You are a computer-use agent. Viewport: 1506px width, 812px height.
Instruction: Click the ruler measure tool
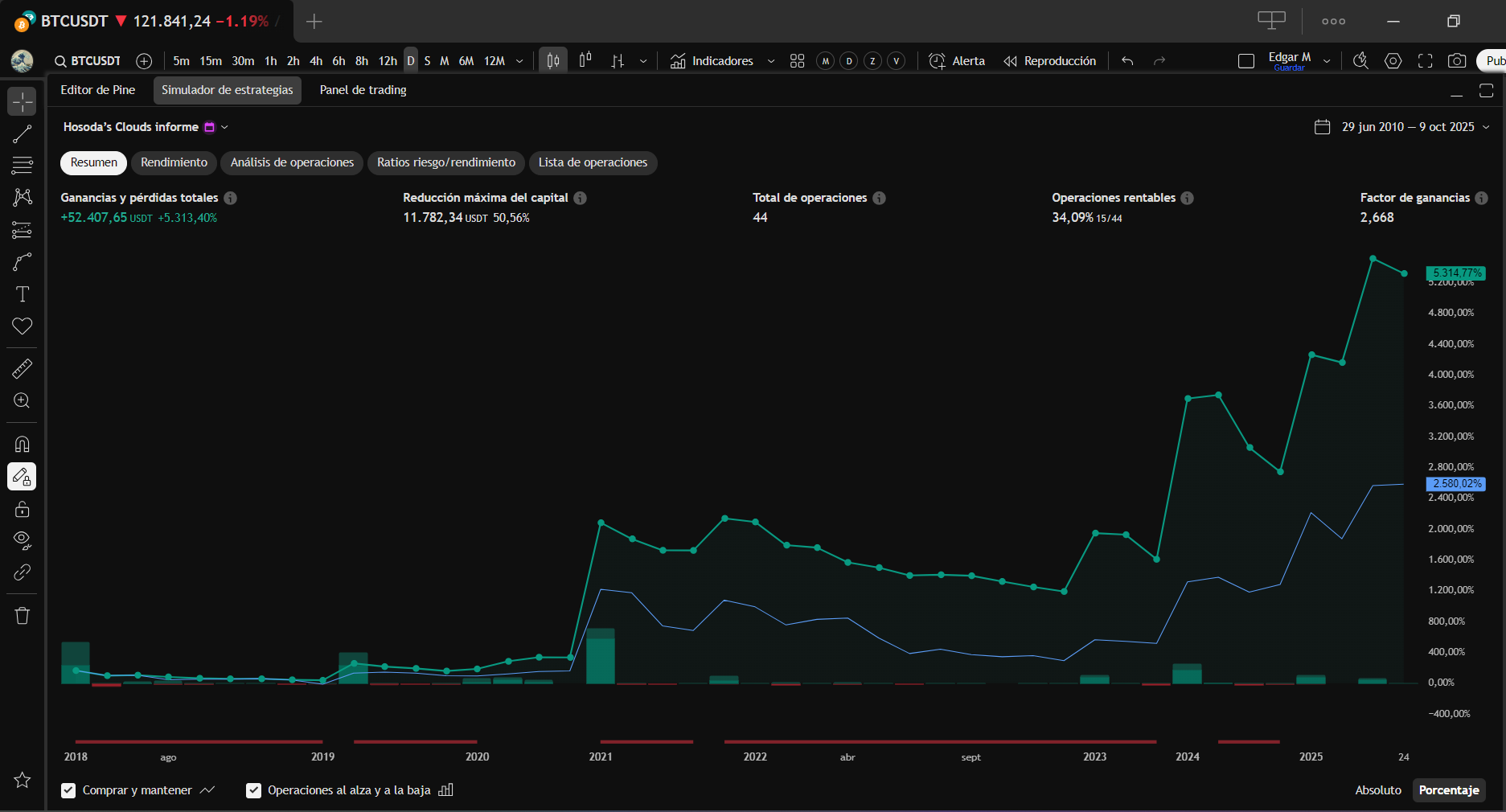pyautogui.click(x=22, y=369)
